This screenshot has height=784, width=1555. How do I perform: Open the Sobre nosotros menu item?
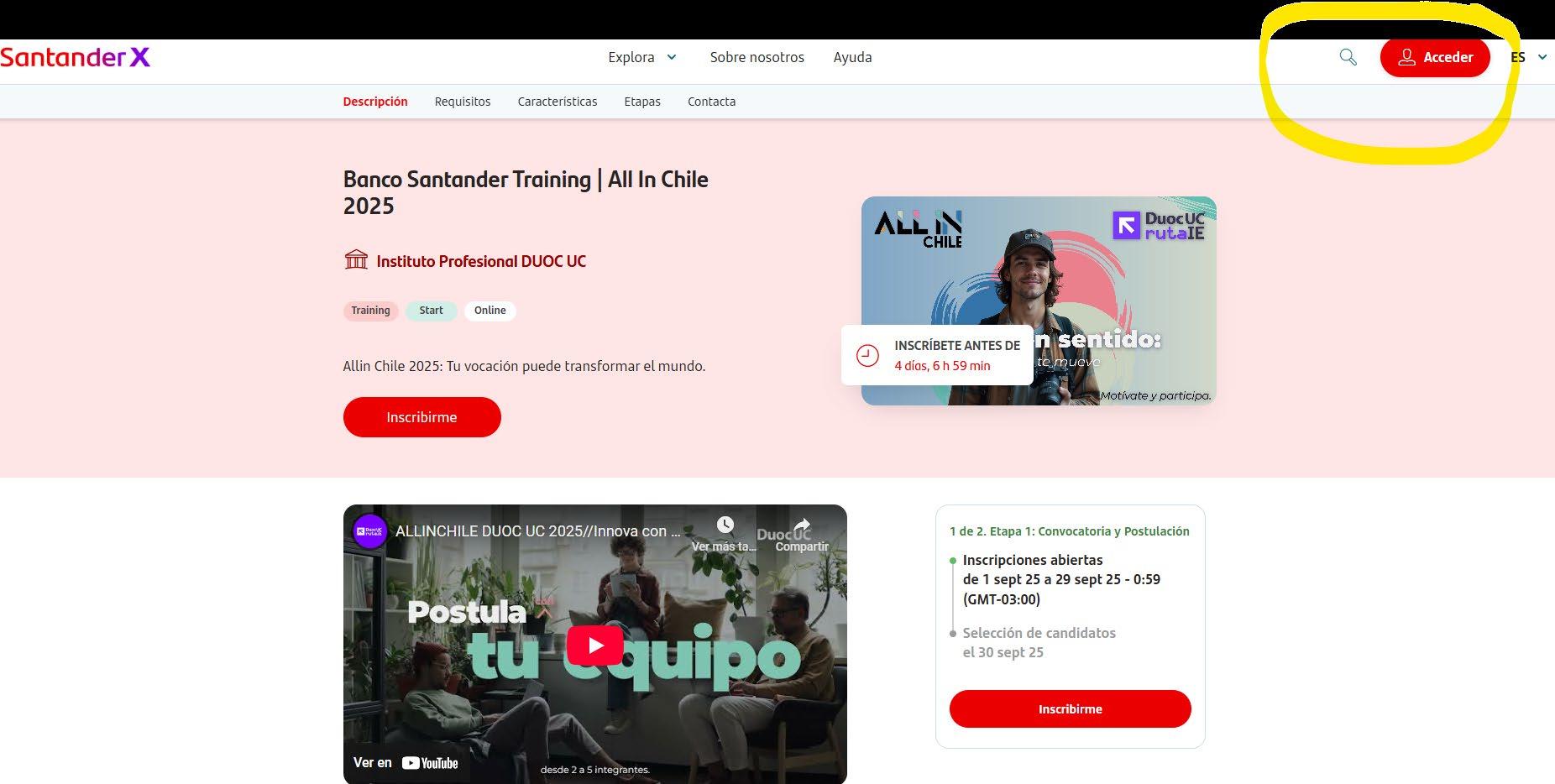tap(757, 57)
